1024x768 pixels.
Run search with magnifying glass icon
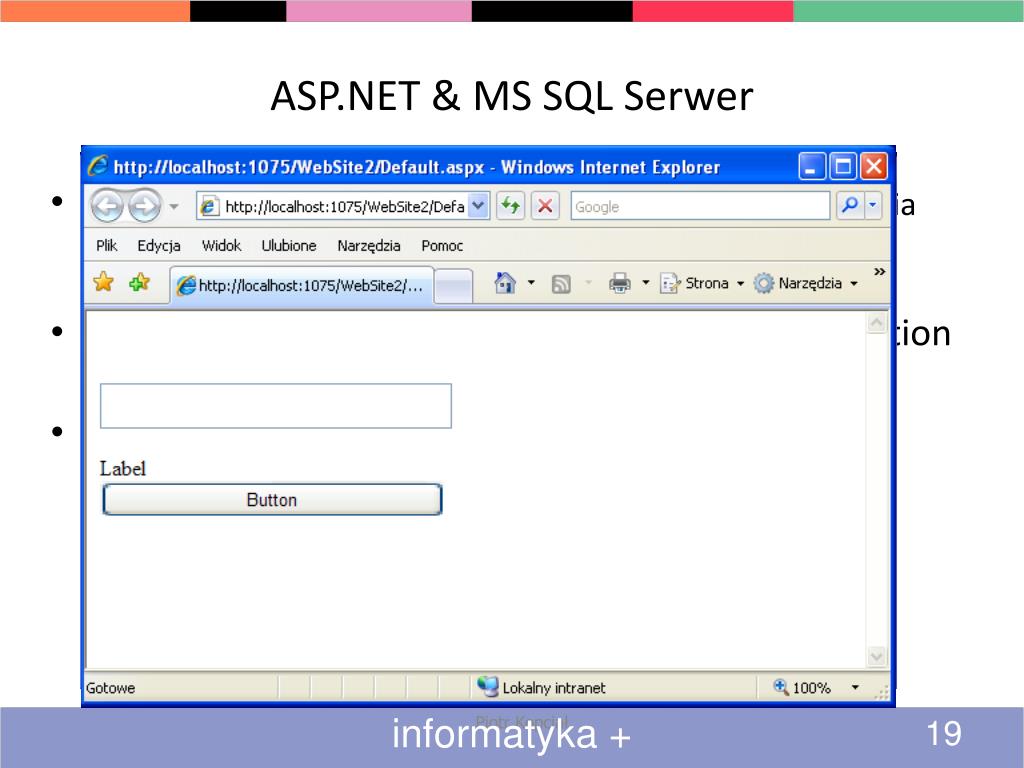(x=850, y=206)
